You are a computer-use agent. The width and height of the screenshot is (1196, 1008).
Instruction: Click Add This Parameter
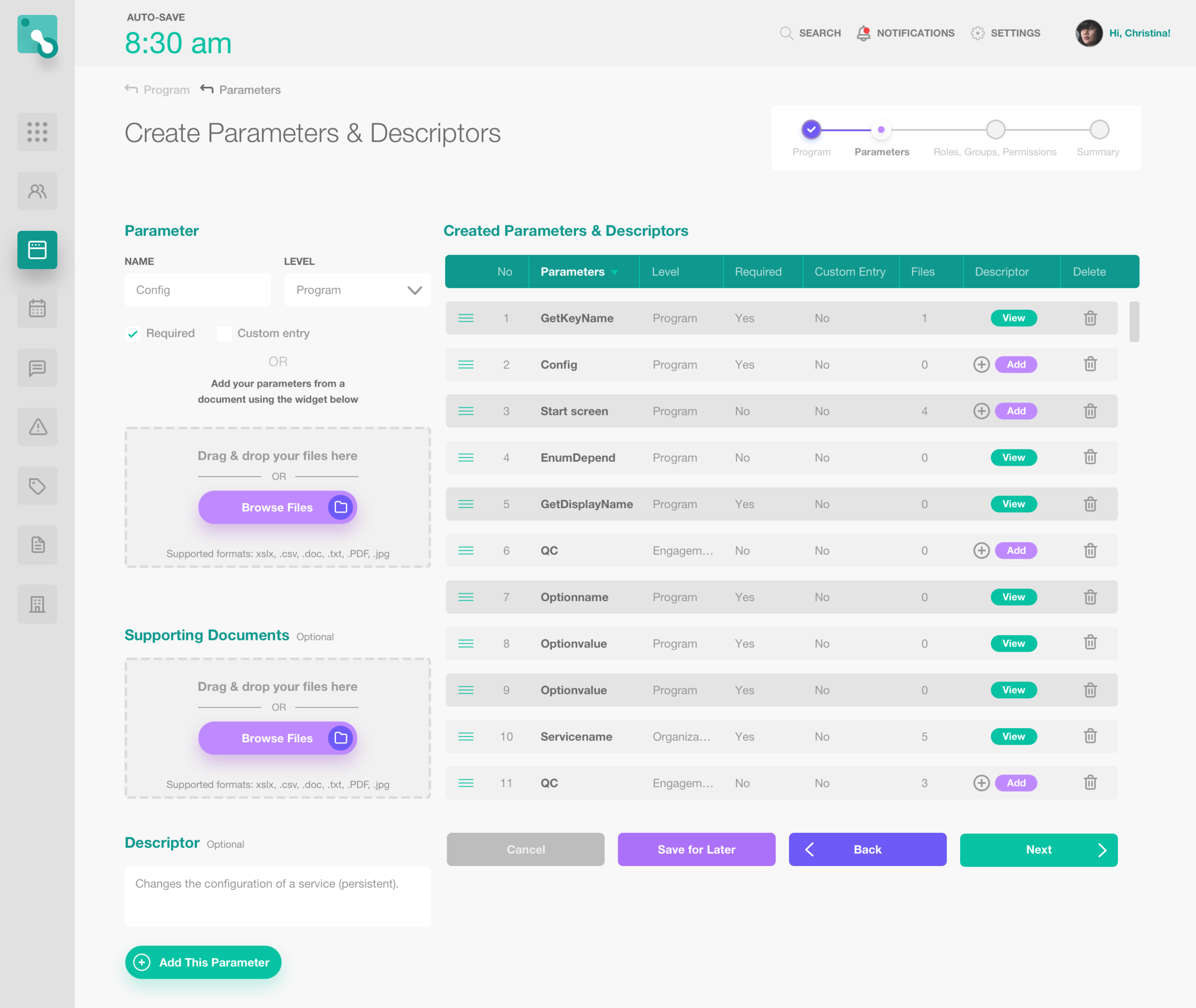click(x=203, y=962)
